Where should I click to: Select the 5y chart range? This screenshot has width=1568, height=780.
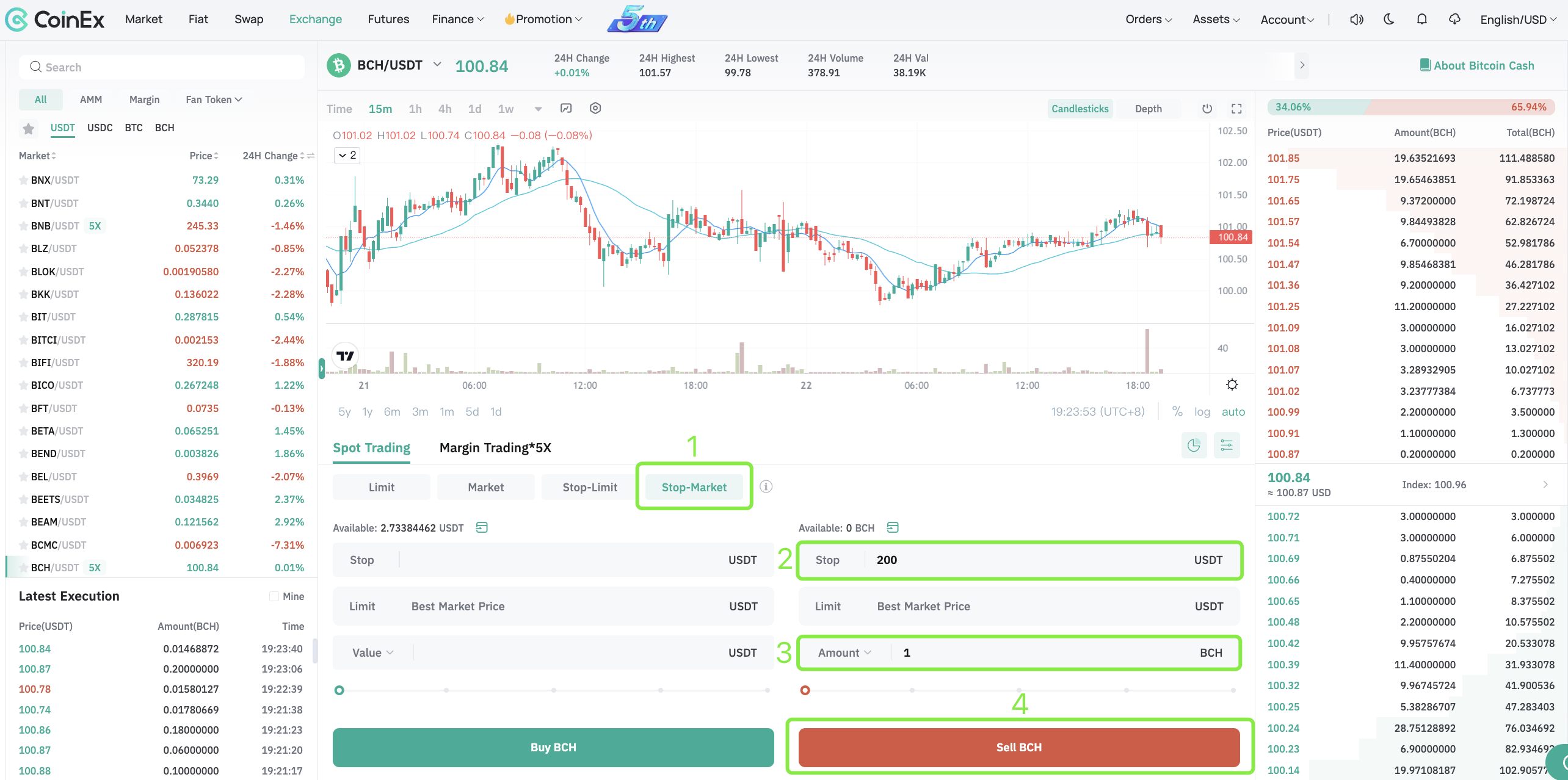344,411
